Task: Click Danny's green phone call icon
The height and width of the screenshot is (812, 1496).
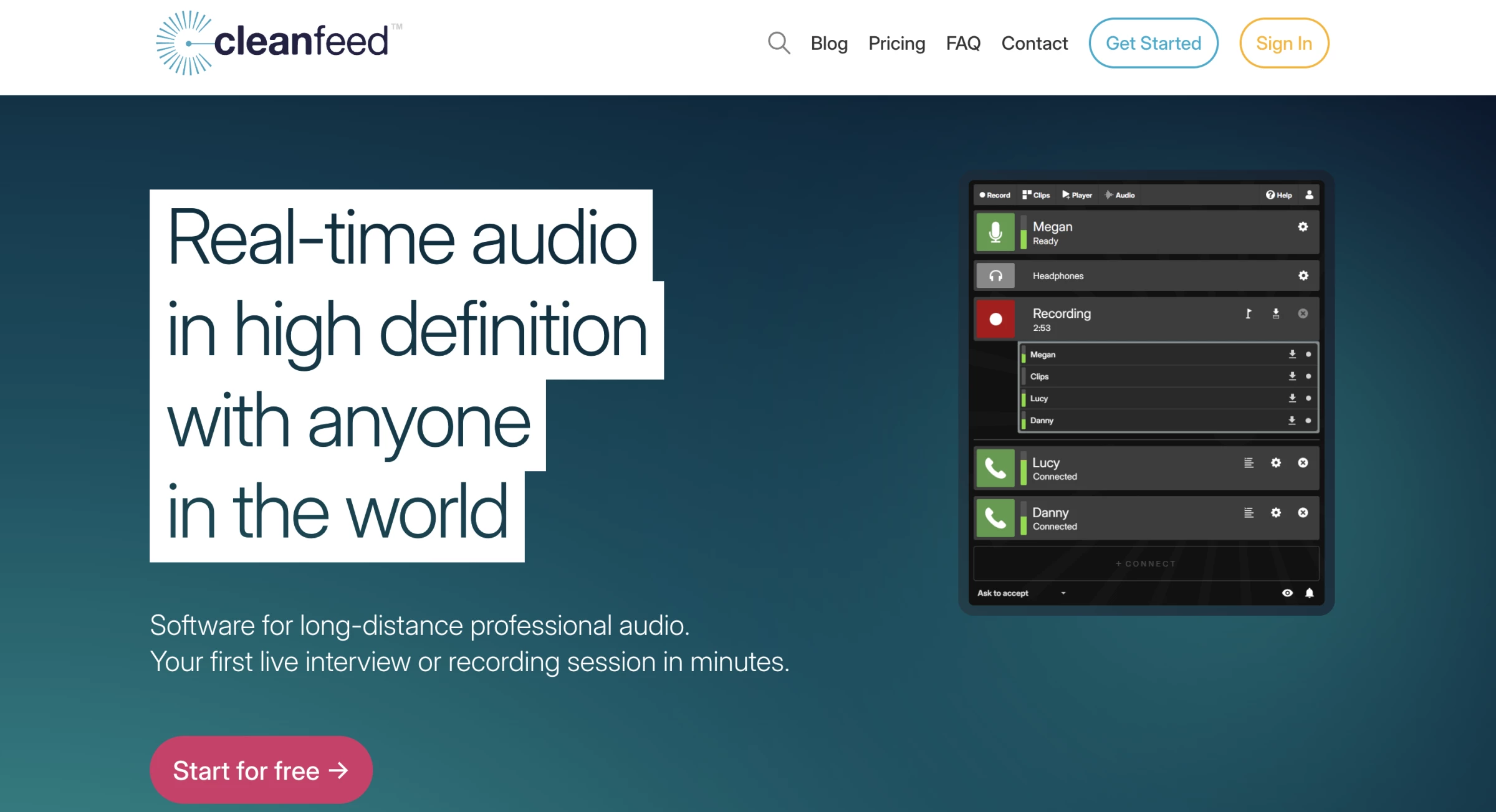Action: point(995,518)
